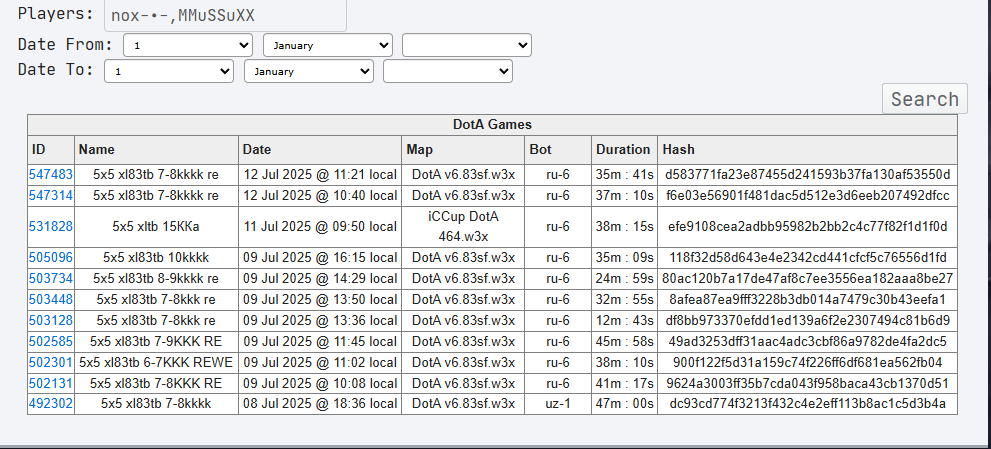The width and height of the screenshot is (991, 449).
Task: Click hash starting with df8bb973370e
Action: [x=808, y=320]
